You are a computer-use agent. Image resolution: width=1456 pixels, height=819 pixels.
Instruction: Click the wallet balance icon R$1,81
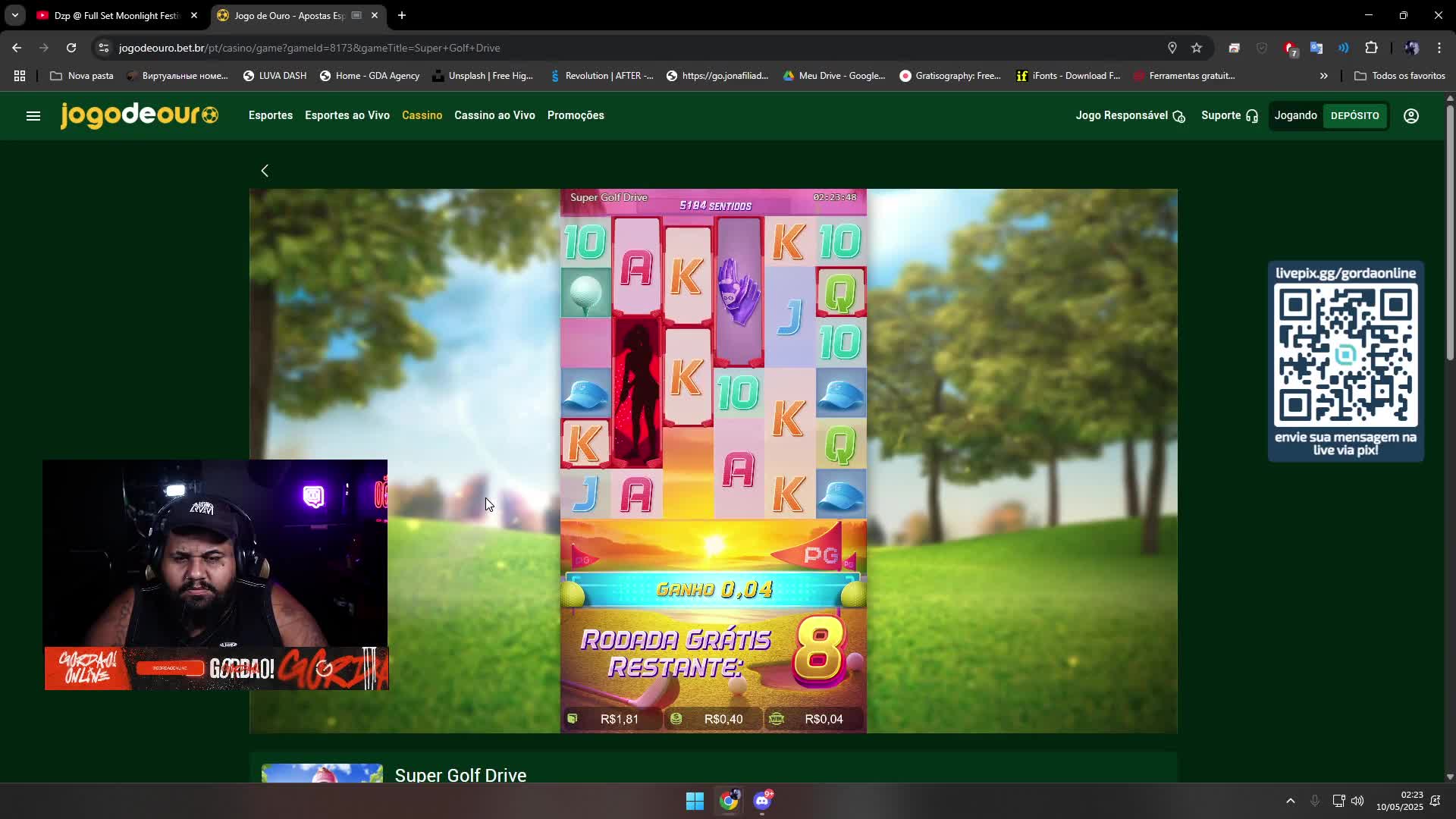click(573, 719)
